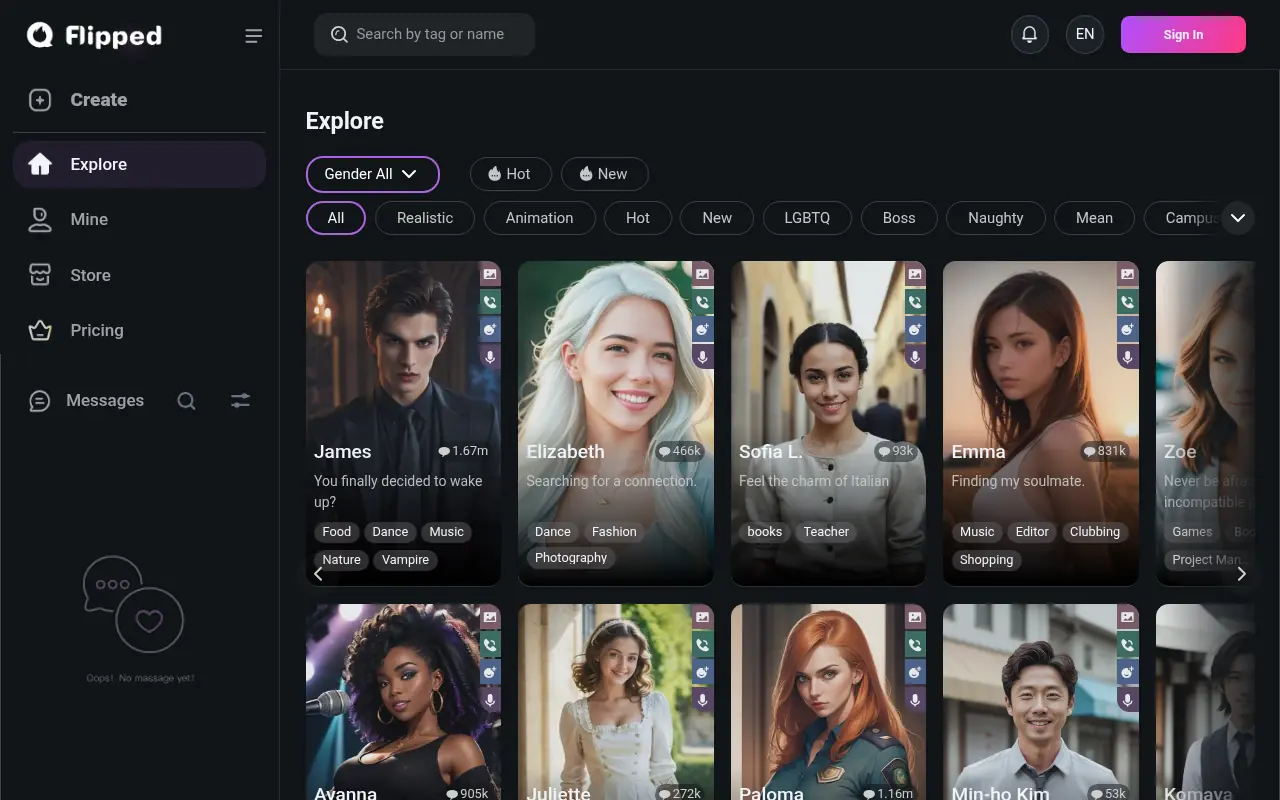Open the gallery icon on James's card
Viewport: 1280px width, 800px height.
click(490, 273)
